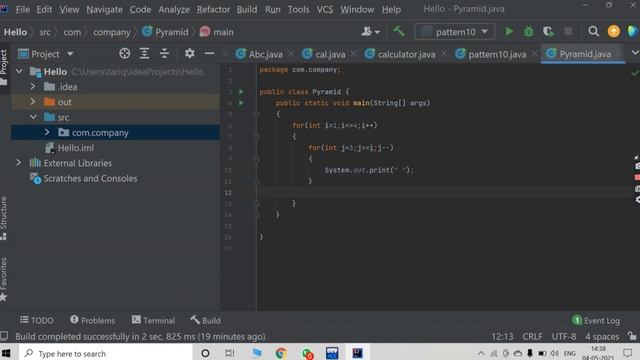This screenshot has height=360, width=640.
Task: Expand External Libraries node
Action: 19,163
